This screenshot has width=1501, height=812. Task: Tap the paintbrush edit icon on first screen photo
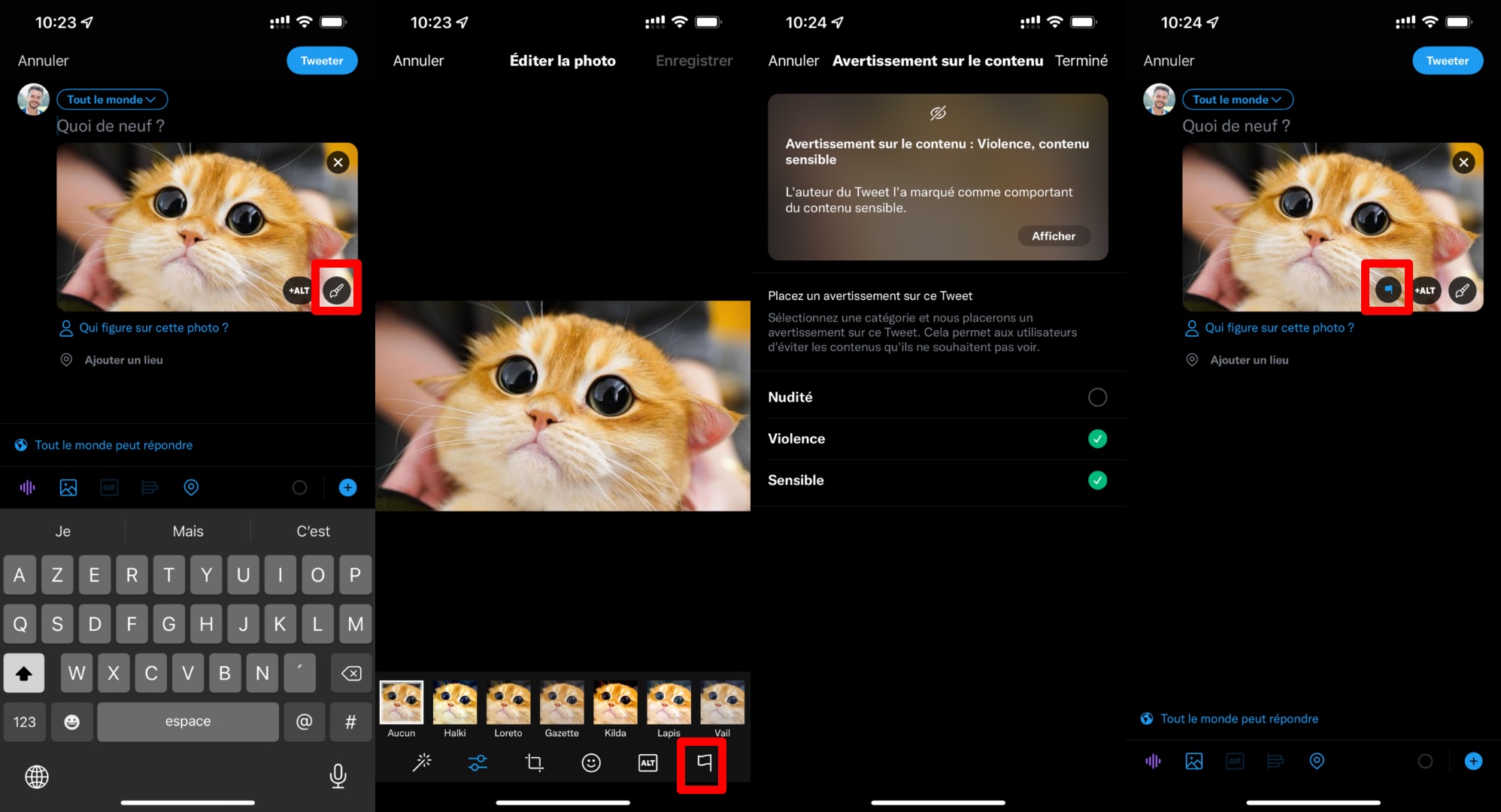[336, 290]
